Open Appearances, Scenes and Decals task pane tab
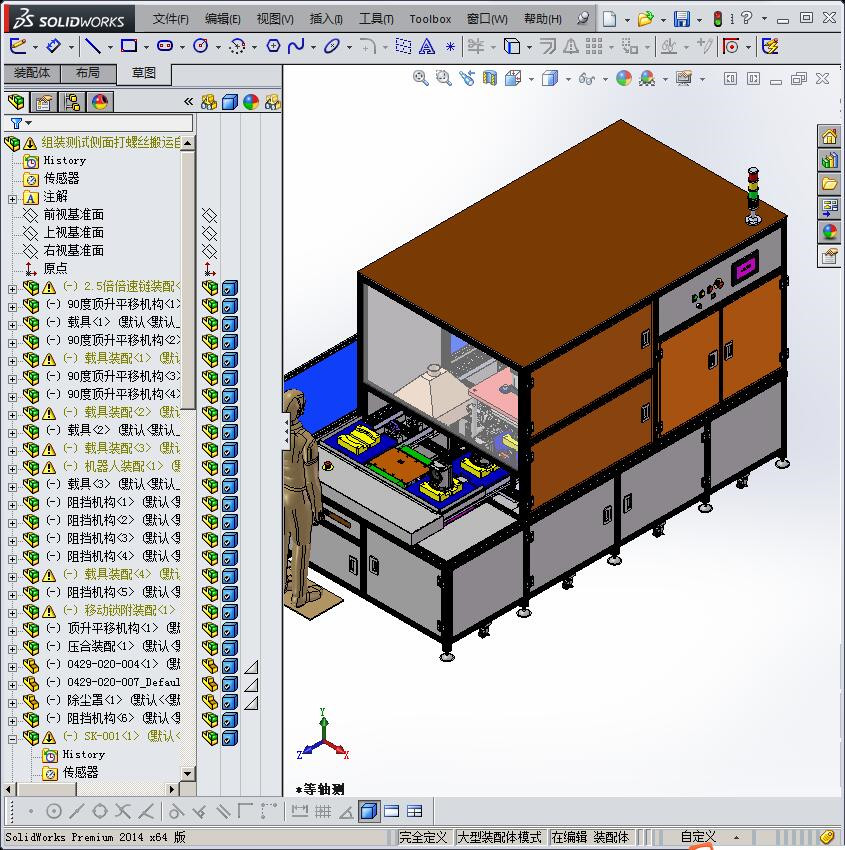This screenshot has width=845, height=850. click(829, 231)
